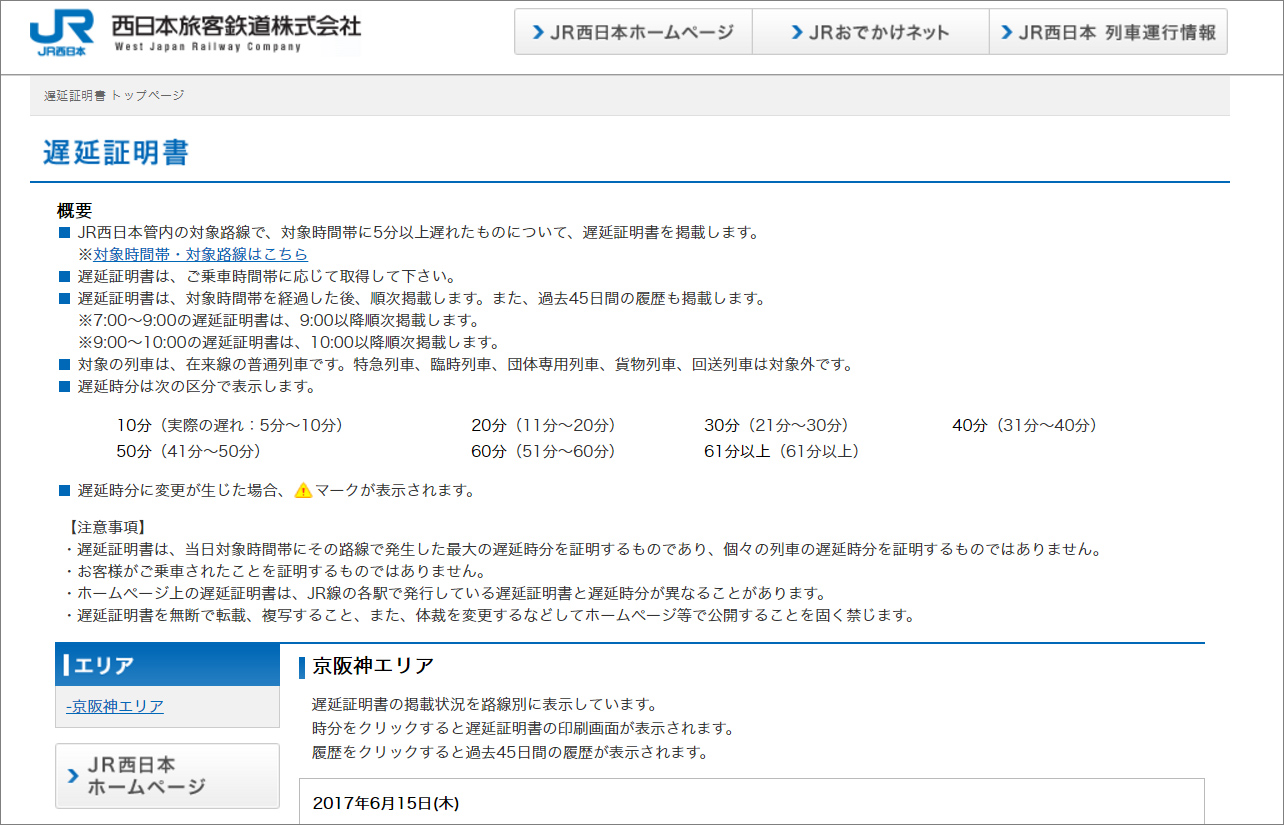Open the JRおでかけネット header button
Viewport: 1284px width, 825px height.
tap(870, 32)
